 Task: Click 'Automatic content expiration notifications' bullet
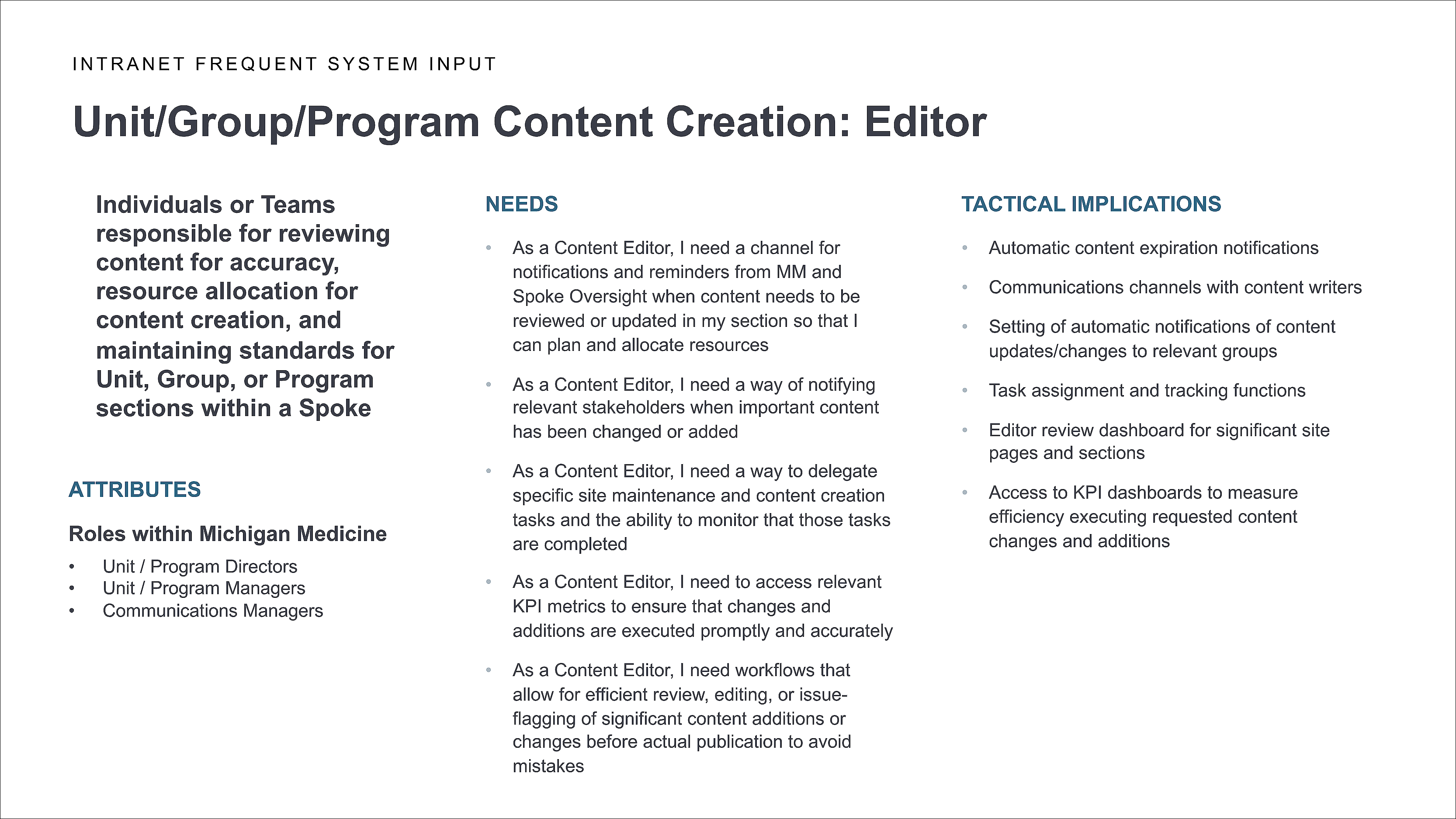click(1153, 247)
